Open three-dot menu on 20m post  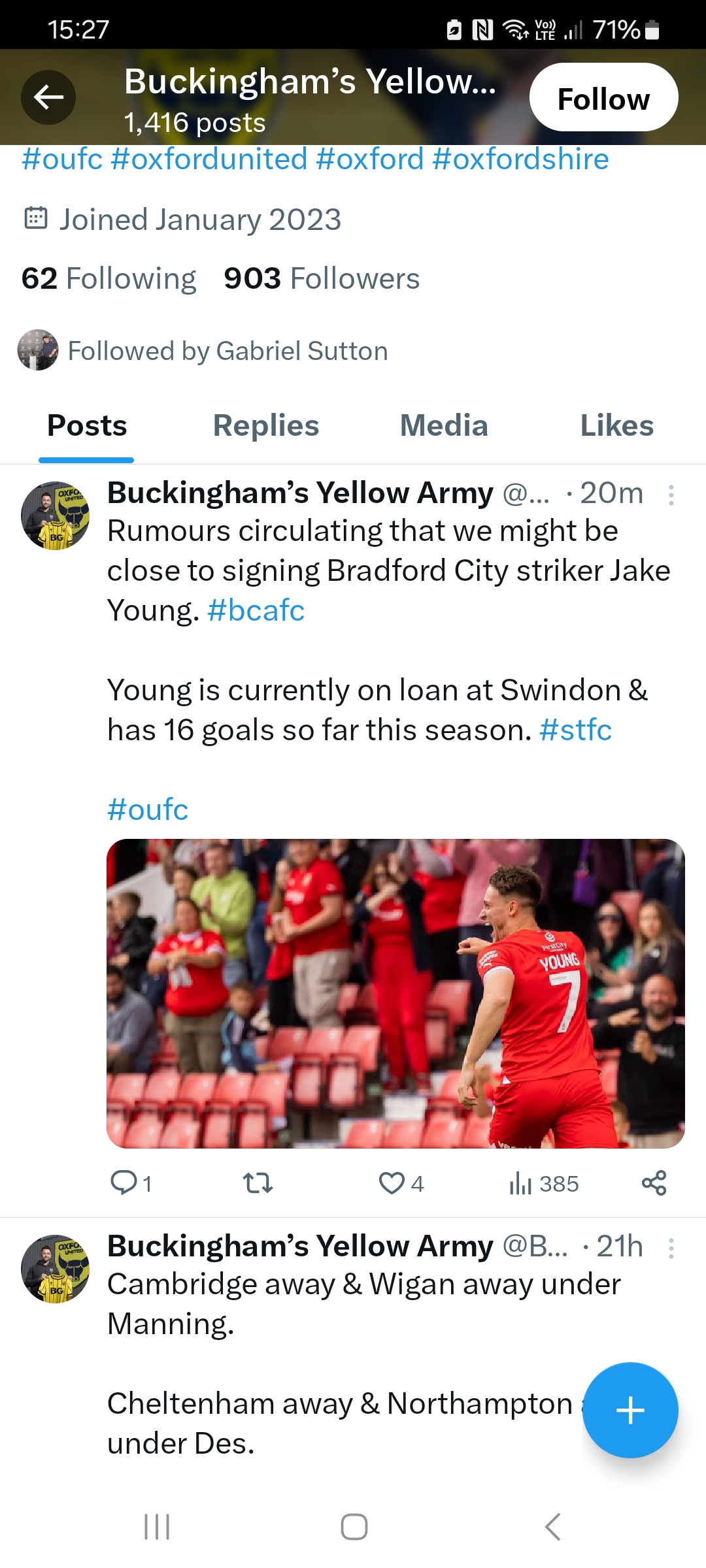[671, 495]
